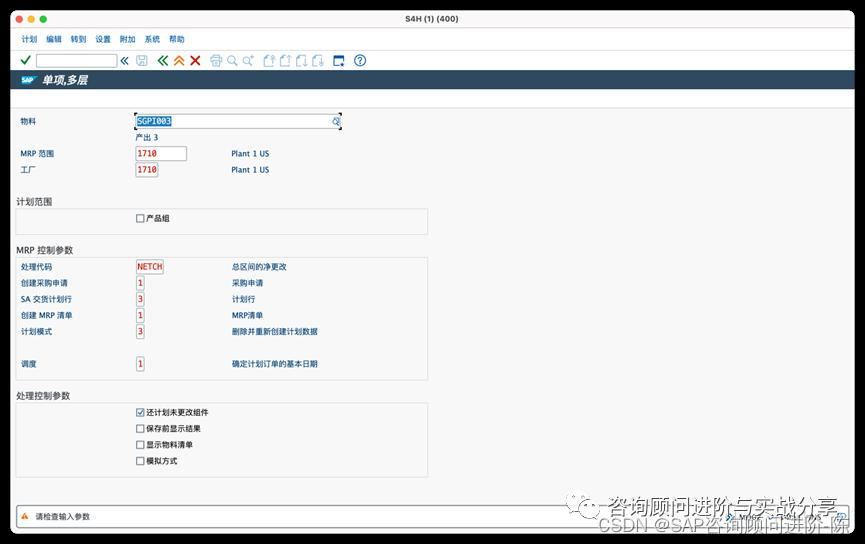865x544 pixels.
Task: Cancel with the red X icon
Action: pyautogui.click(x=195, y=61)
